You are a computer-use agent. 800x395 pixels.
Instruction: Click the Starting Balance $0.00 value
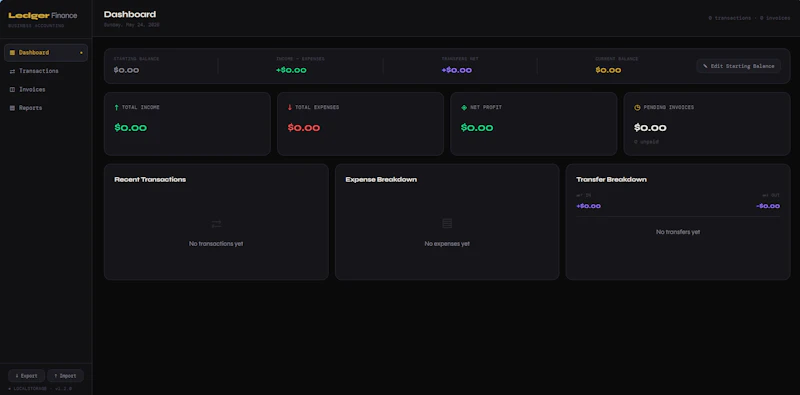click(126, 70)
